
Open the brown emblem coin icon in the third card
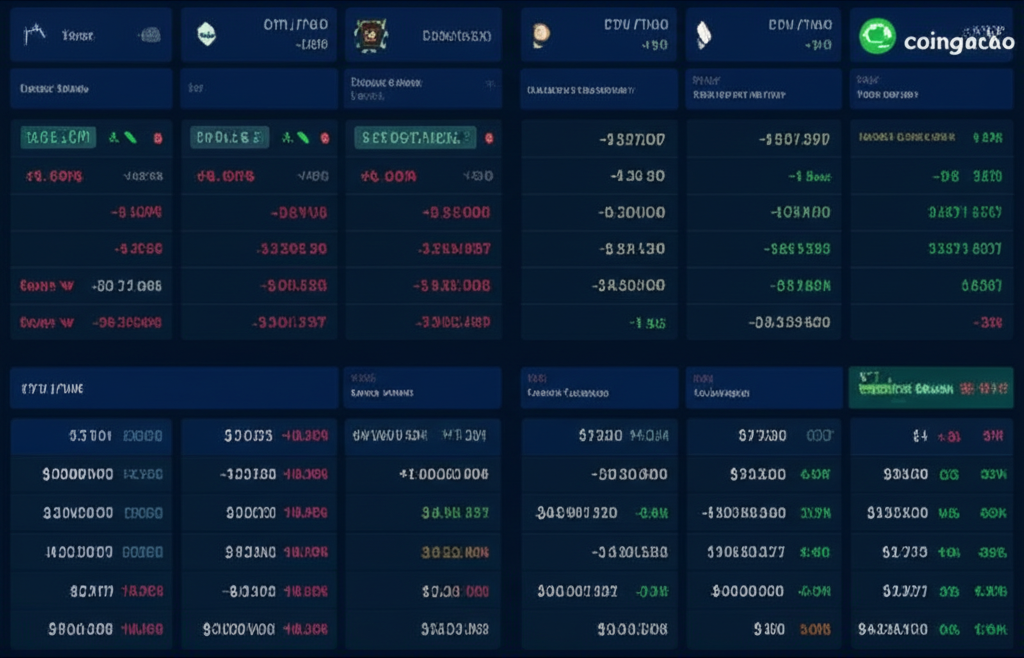coord(371,35)
